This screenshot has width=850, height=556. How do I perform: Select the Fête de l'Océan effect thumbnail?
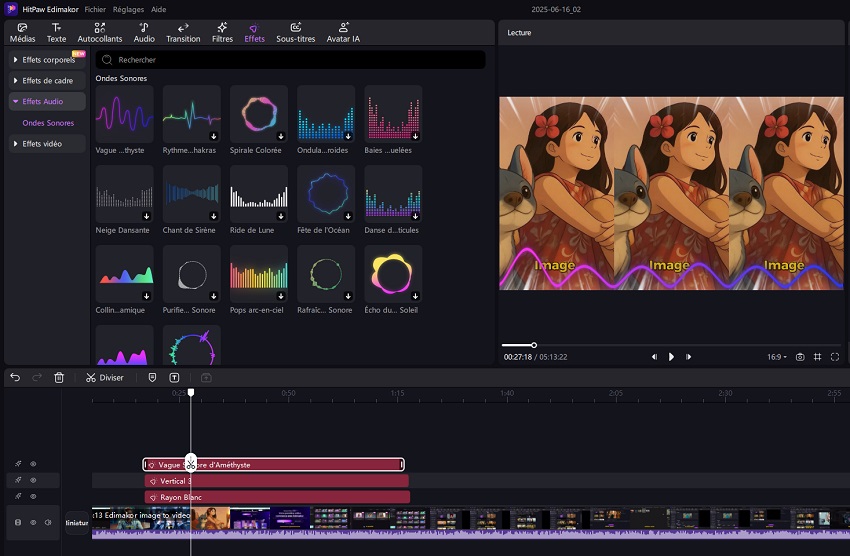click(x=326, y=194)
